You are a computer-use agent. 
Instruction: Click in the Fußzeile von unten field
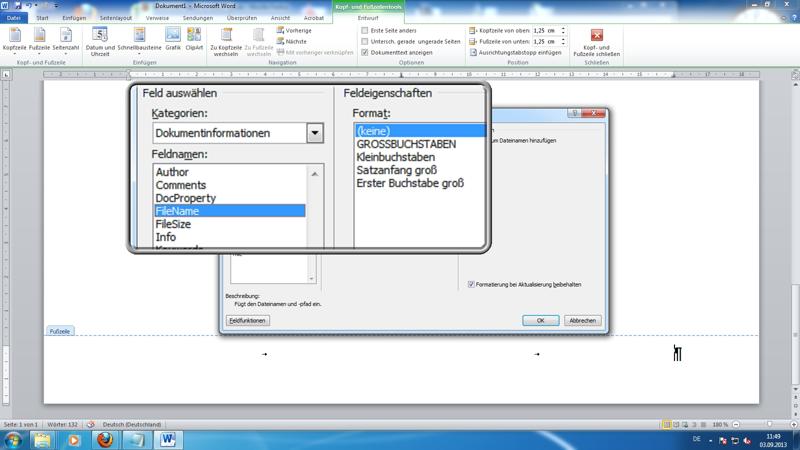[546, 41]
